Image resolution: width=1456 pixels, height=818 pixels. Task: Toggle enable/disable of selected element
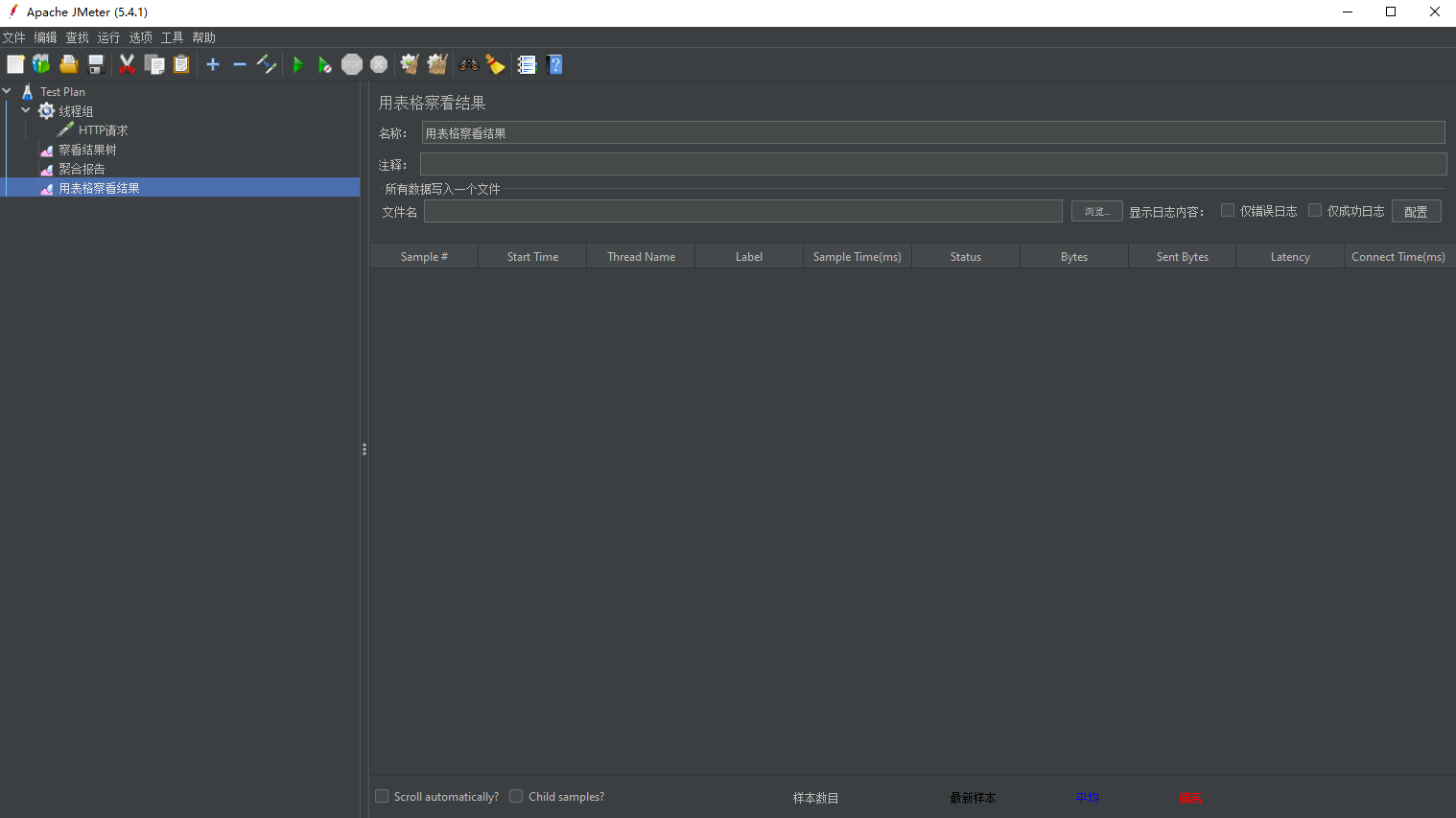click(267, 64)
